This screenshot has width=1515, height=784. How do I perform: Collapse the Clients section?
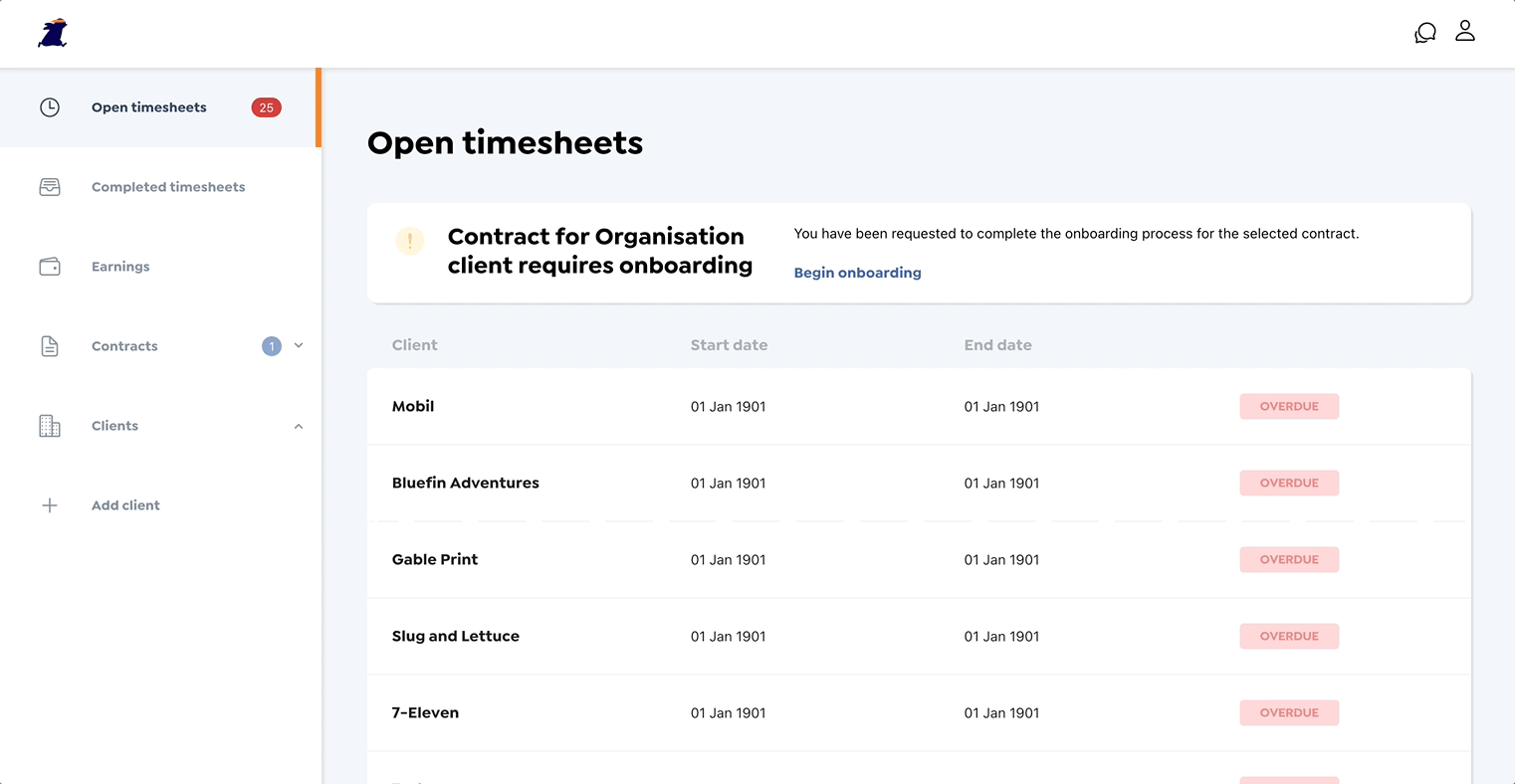tap(299, 425)
